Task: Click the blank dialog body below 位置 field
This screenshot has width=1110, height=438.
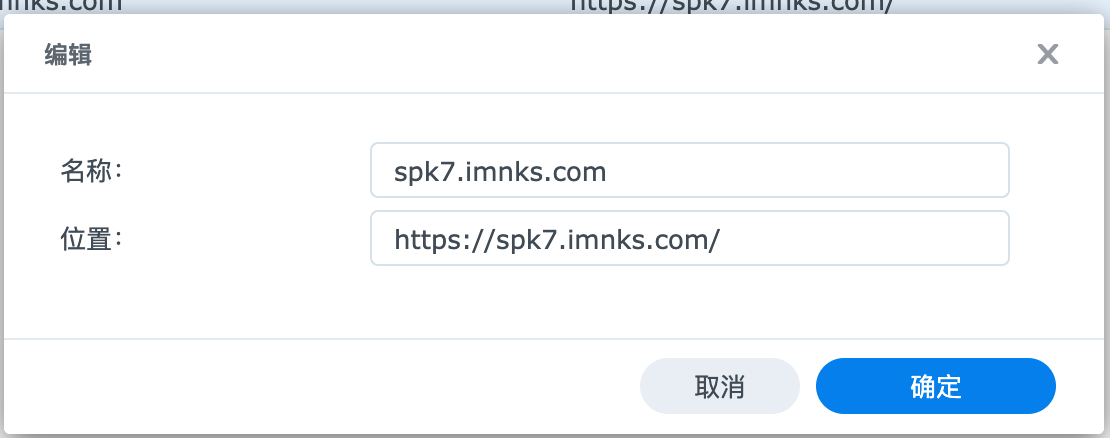Action: coord(552,302)
